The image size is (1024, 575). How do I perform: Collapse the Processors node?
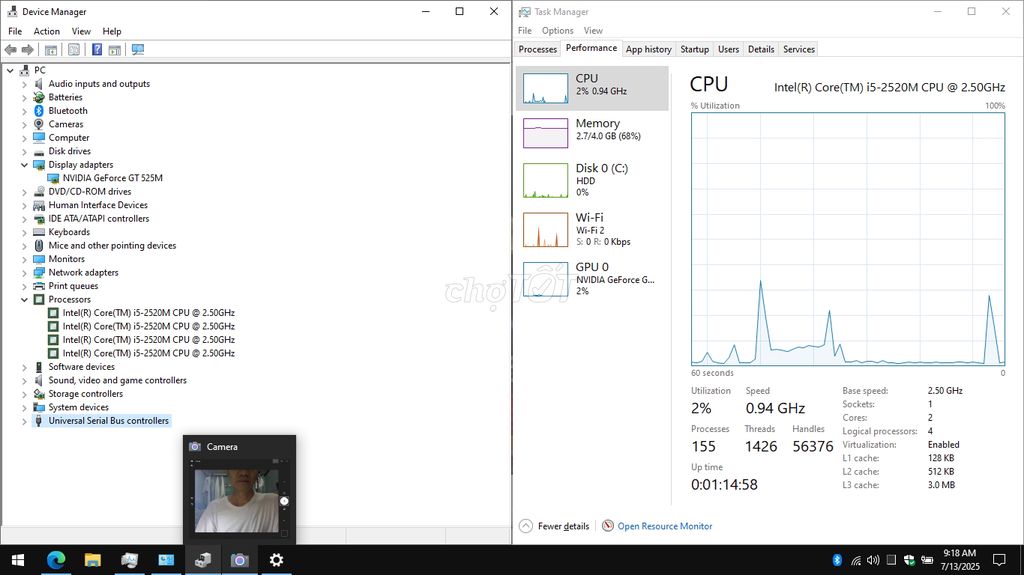click(x=24, y=300)
